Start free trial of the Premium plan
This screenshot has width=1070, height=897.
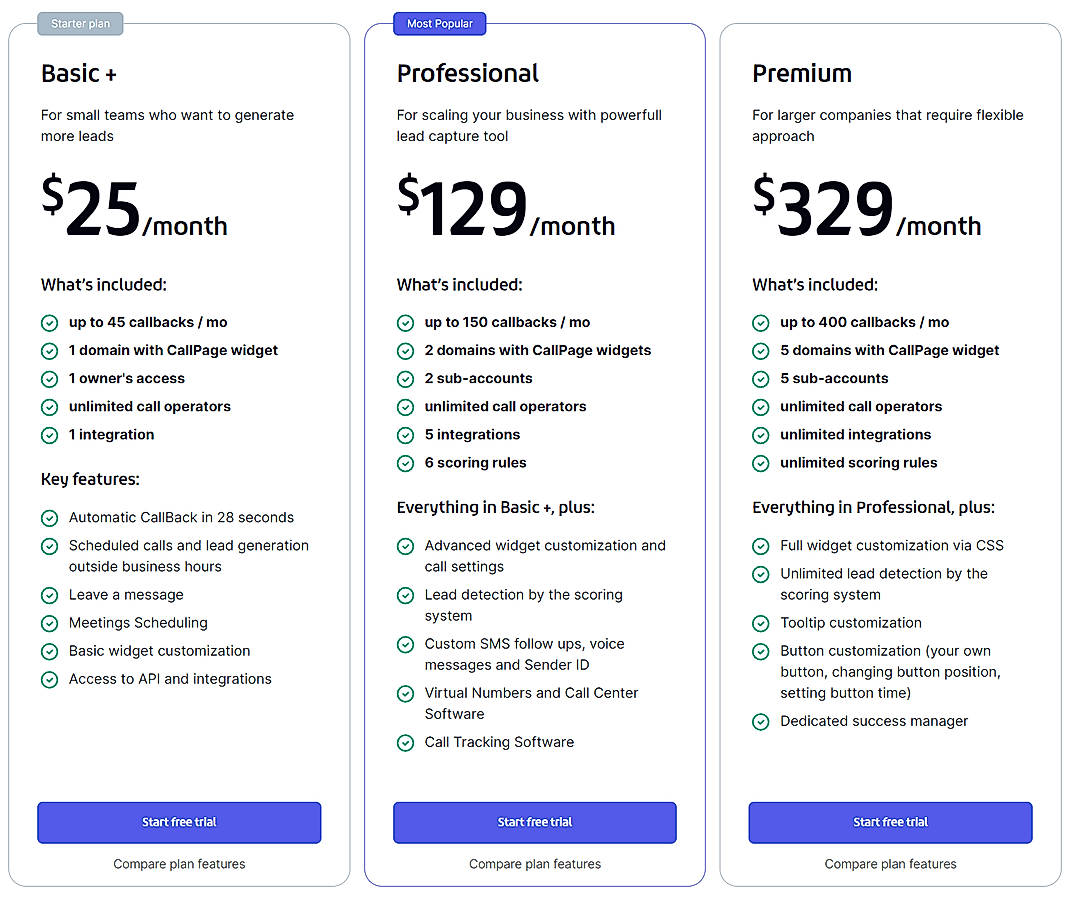[890, 822]
